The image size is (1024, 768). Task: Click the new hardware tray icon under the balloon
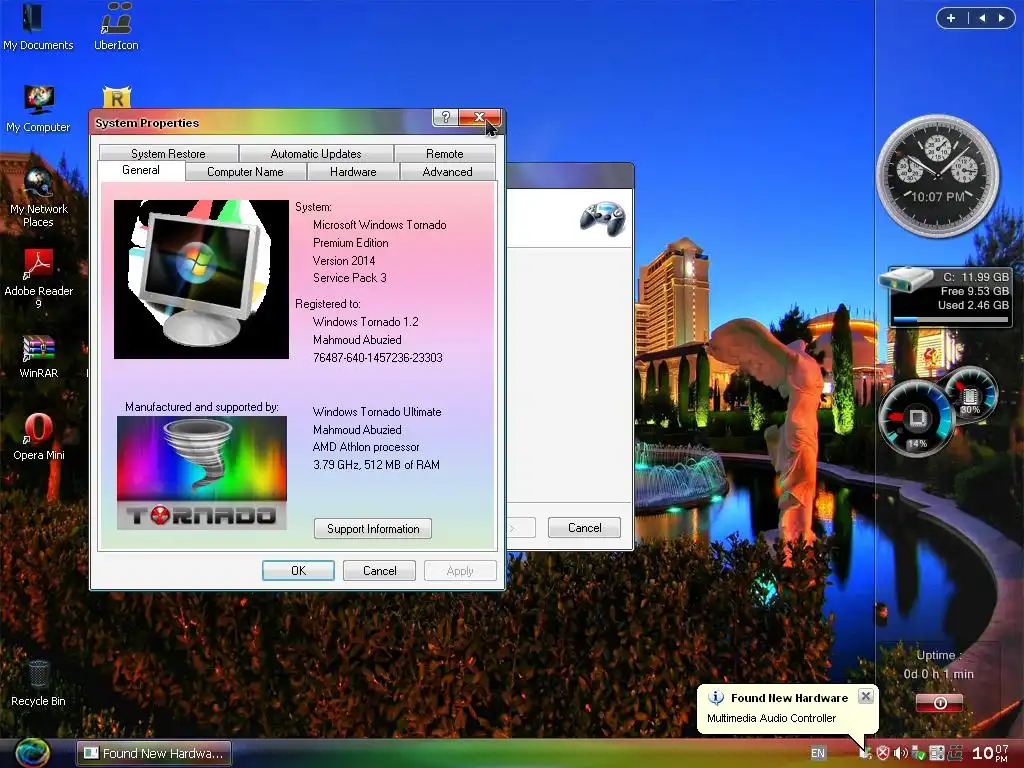[865, 753]
